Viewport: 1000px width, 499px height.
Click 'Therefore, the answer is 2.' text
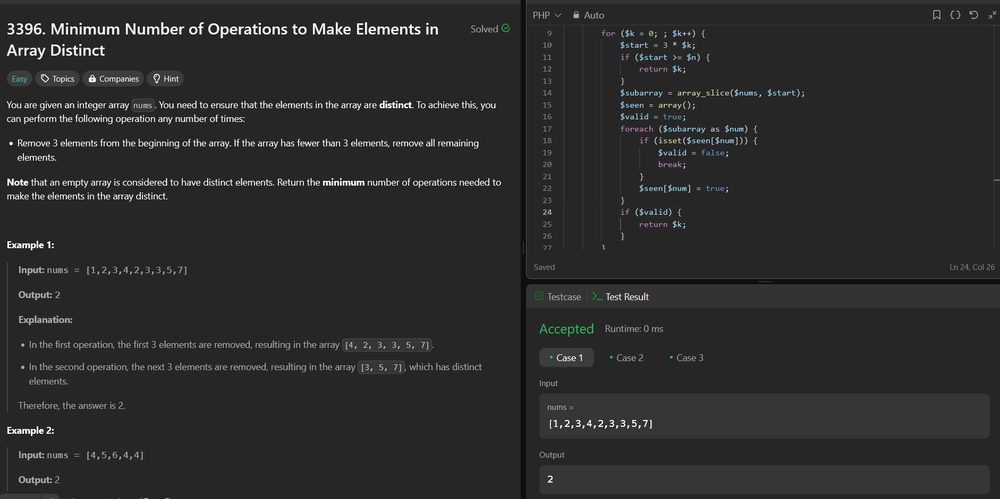click(x=71, y=405)
